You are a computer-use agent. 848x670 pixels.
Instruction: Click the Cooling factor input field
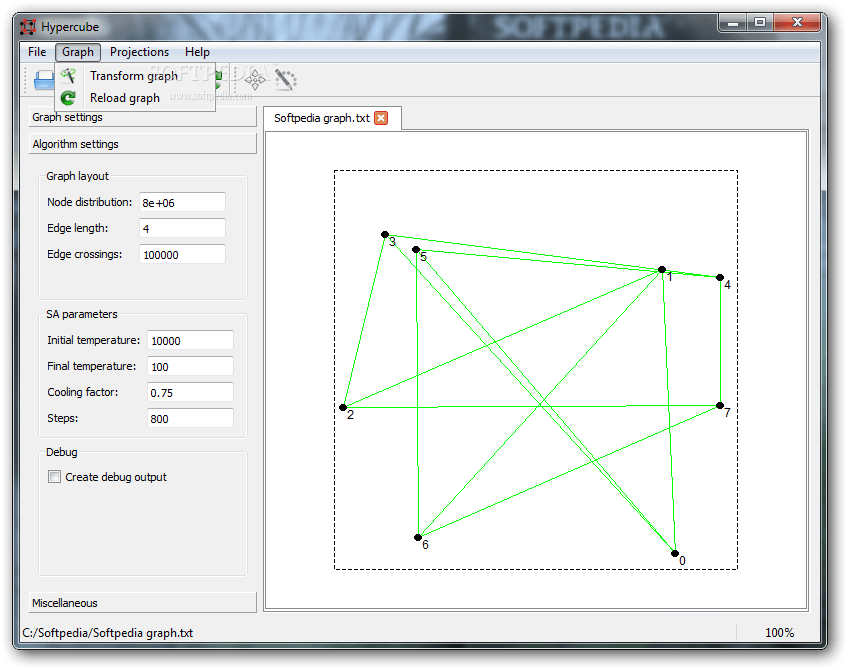point(190,392)
